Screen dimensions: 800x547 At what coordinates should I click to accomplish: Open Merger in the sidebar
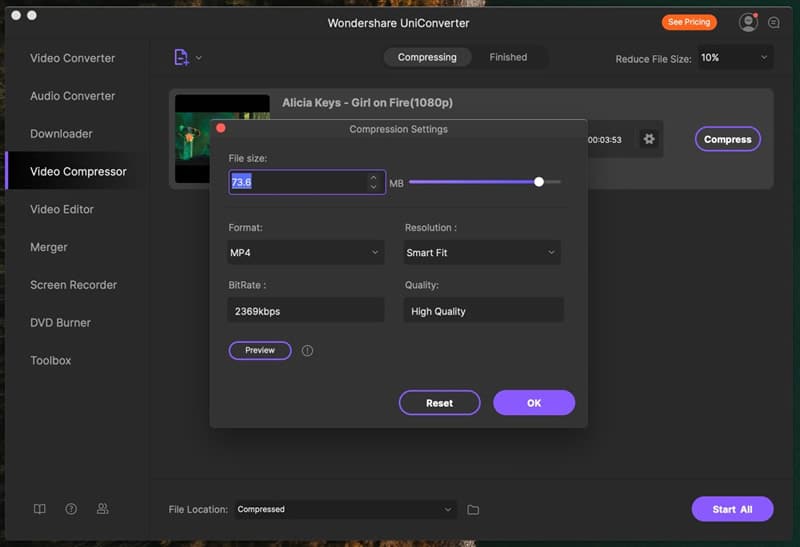click(x=48, y=247)
